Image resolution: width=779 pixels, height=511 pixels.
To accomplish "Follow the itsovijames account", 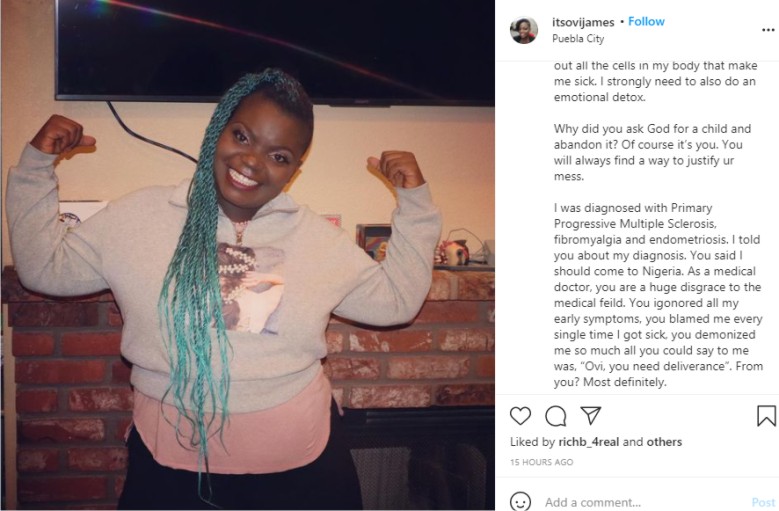I will pyautogui.click(x=646, y=22).
